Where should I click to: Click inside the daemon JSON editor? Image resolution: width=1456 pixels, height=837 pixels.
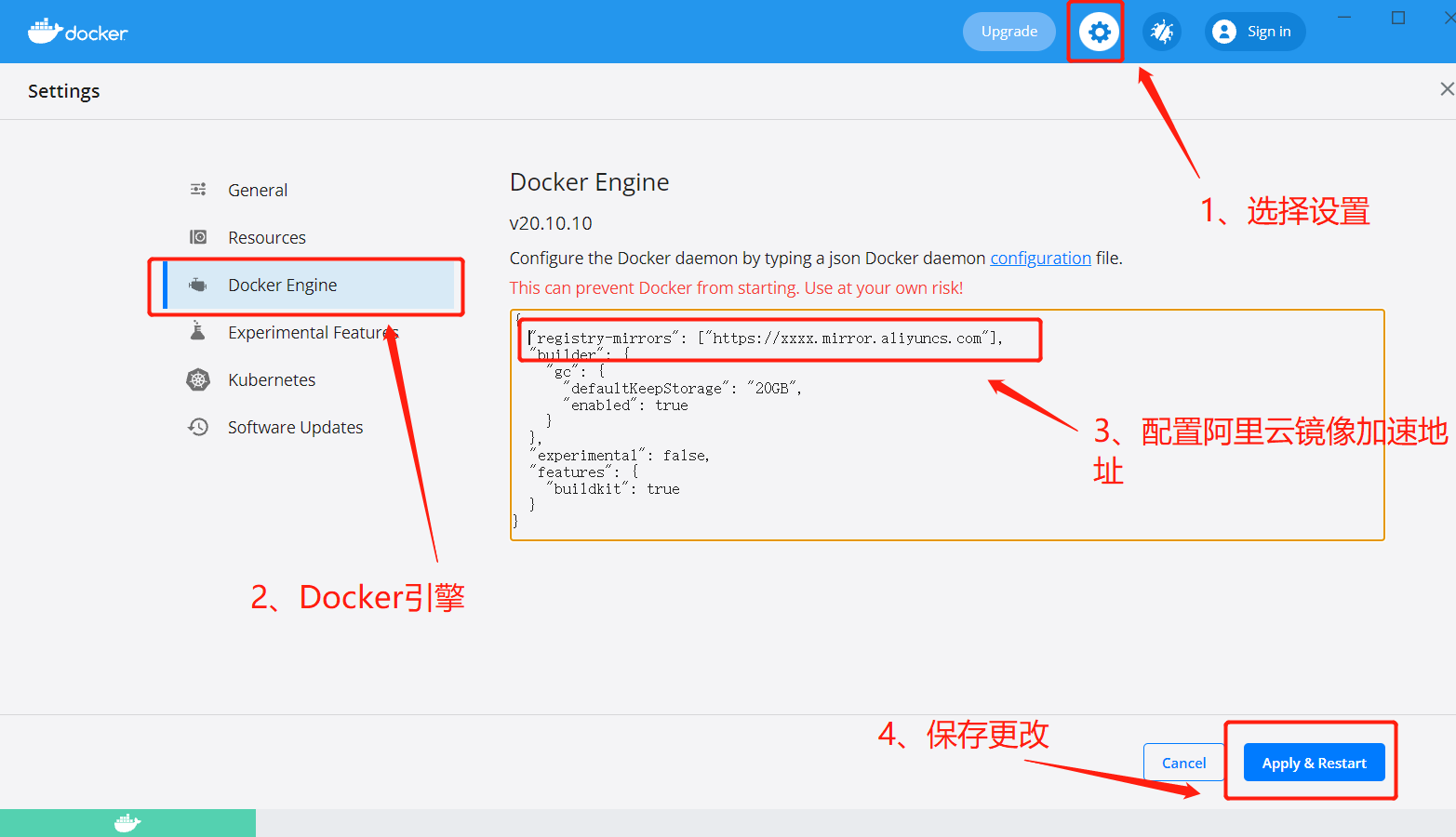tap(947, 425)
